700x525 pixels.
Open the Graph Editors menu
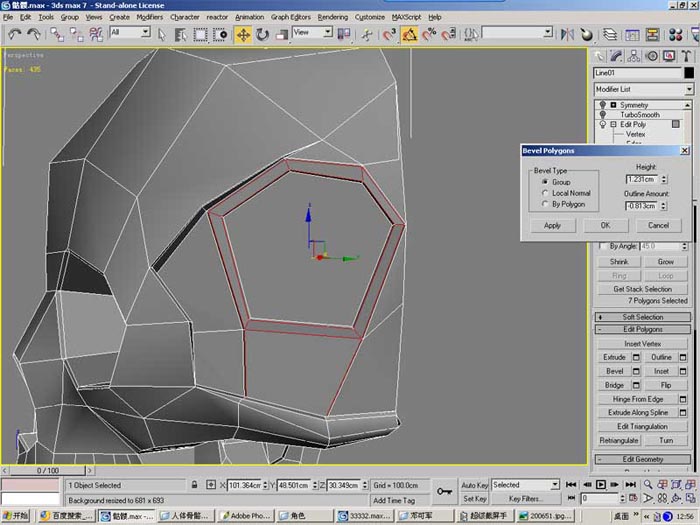pos(291,17)
